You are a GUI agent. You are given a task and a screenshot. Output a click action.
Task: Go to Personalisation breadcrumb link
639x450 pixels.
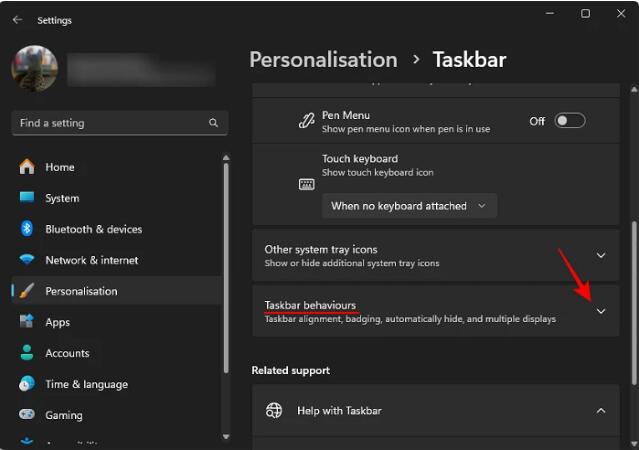(323, 60)
